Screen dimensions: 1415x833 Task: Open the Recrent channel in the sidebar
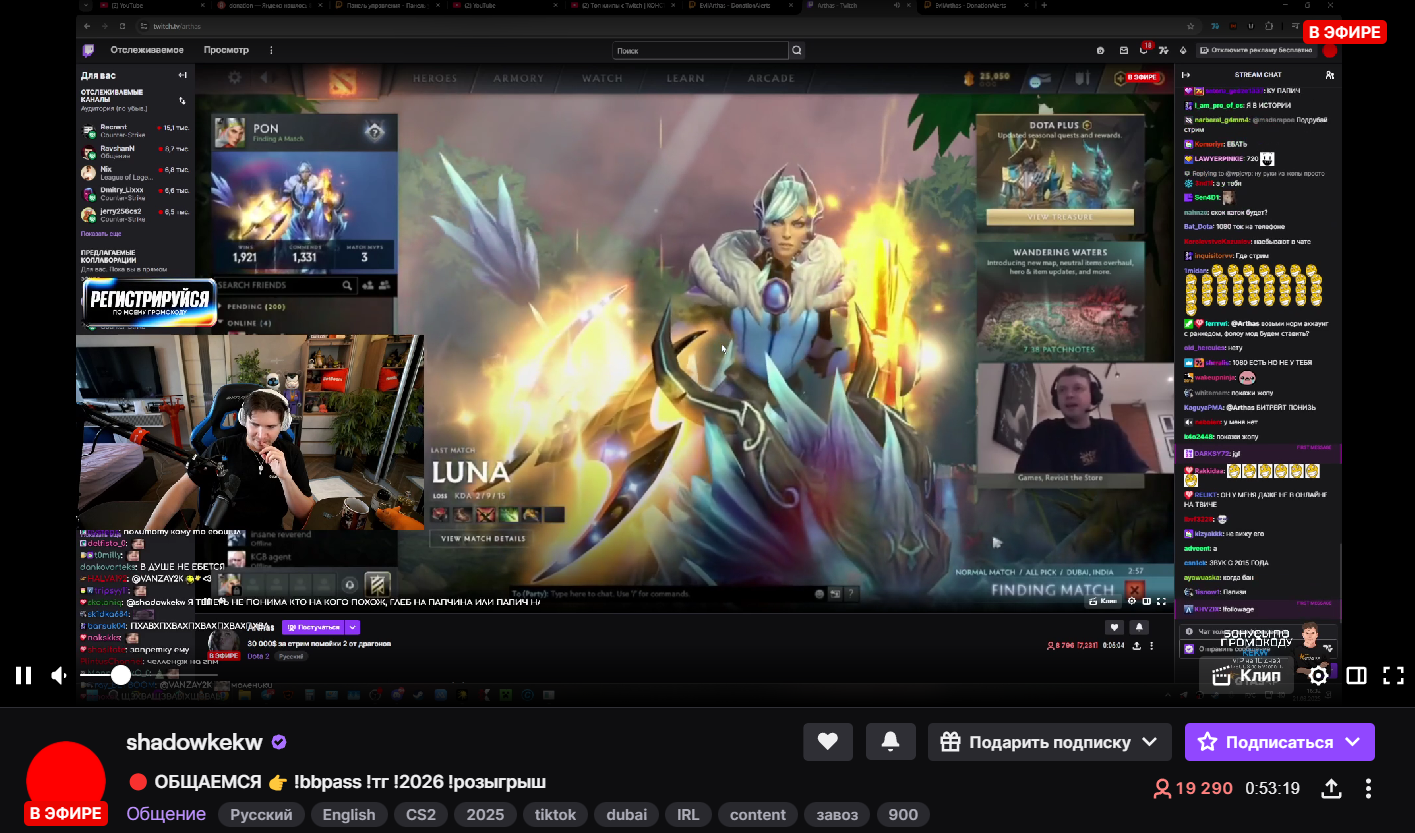point(135,130)
